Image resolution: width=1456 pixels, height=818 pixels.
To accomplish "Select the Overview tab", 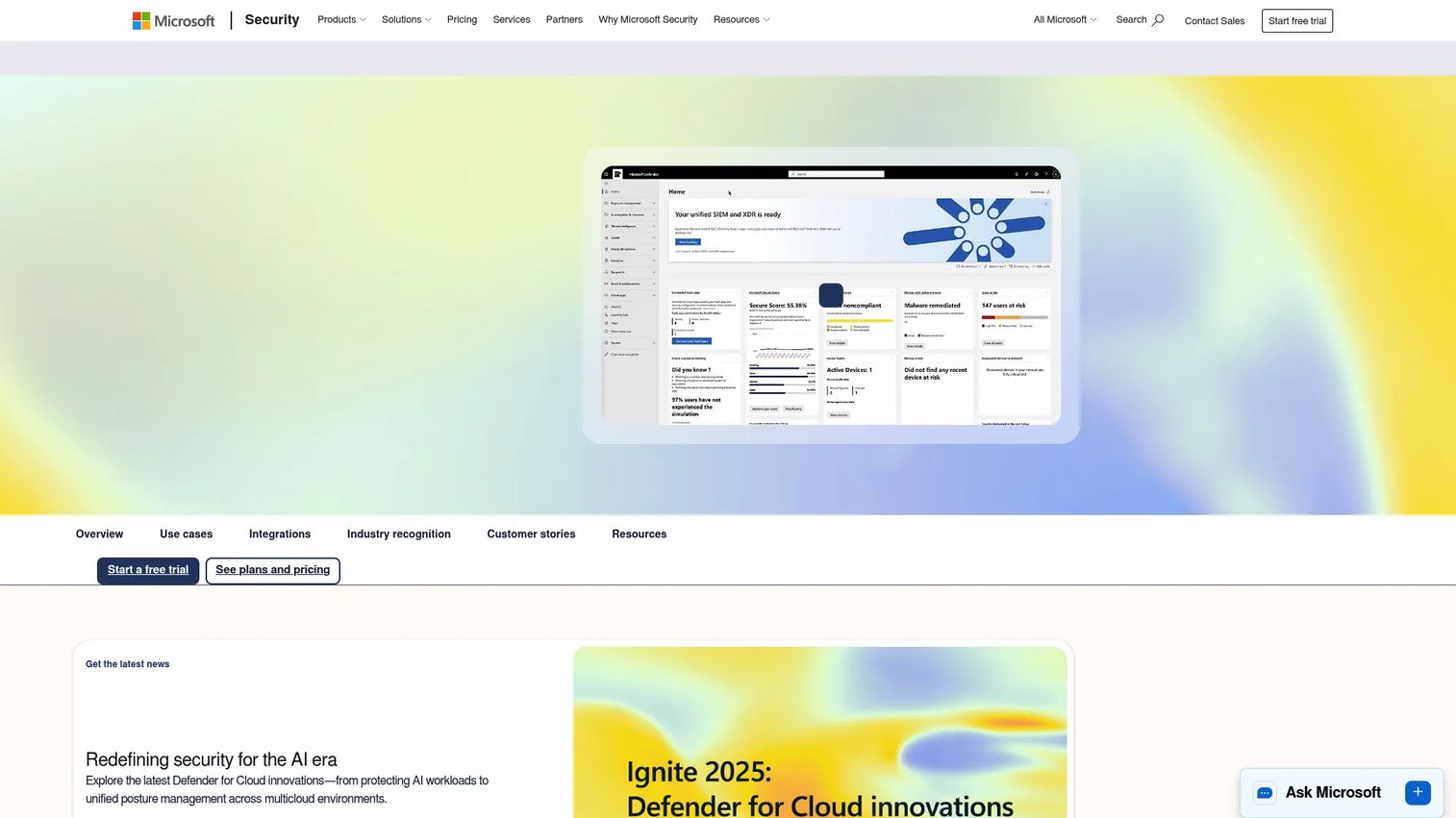I will tap(100, 534).
